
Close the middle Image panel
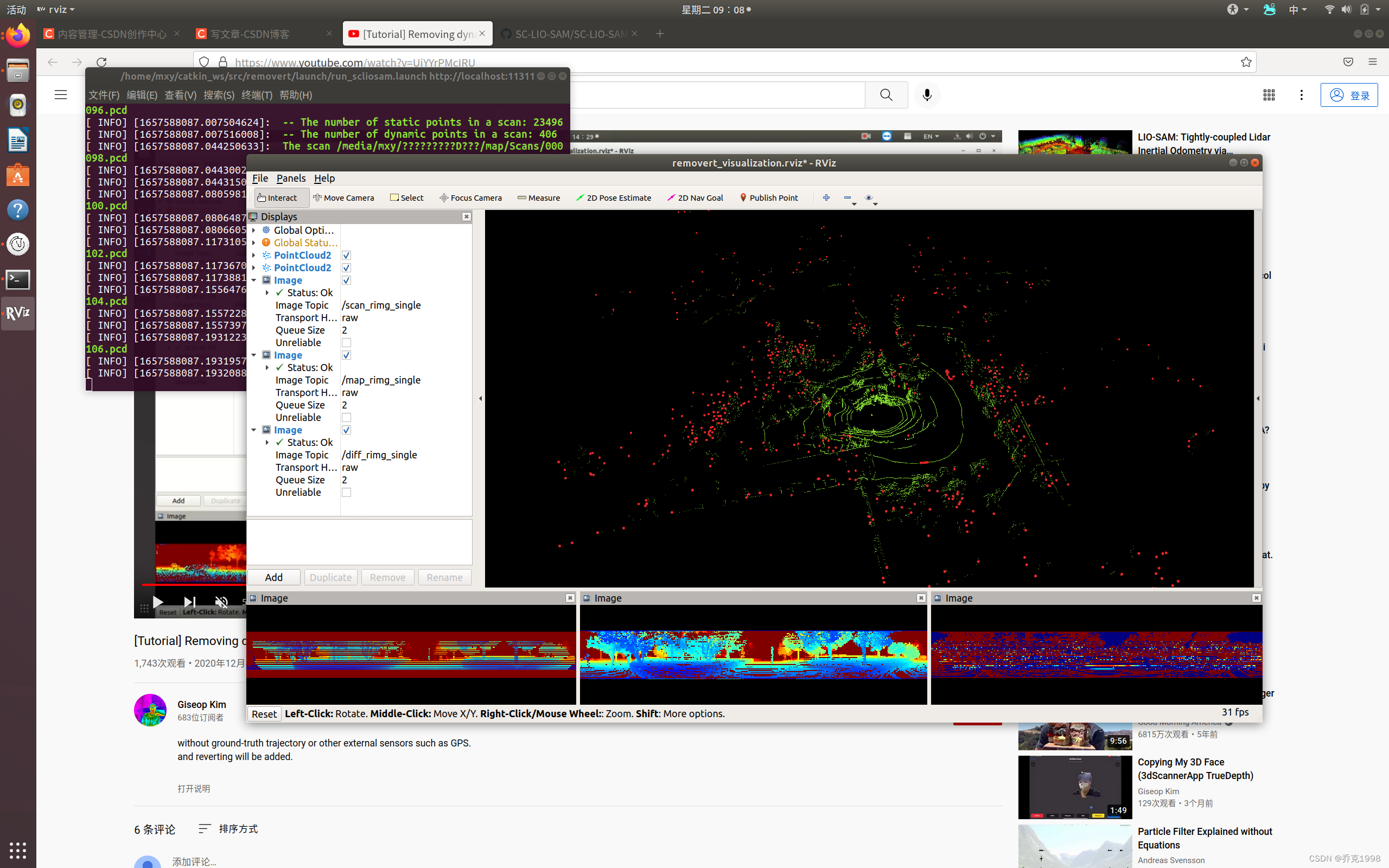pos(921,598)
